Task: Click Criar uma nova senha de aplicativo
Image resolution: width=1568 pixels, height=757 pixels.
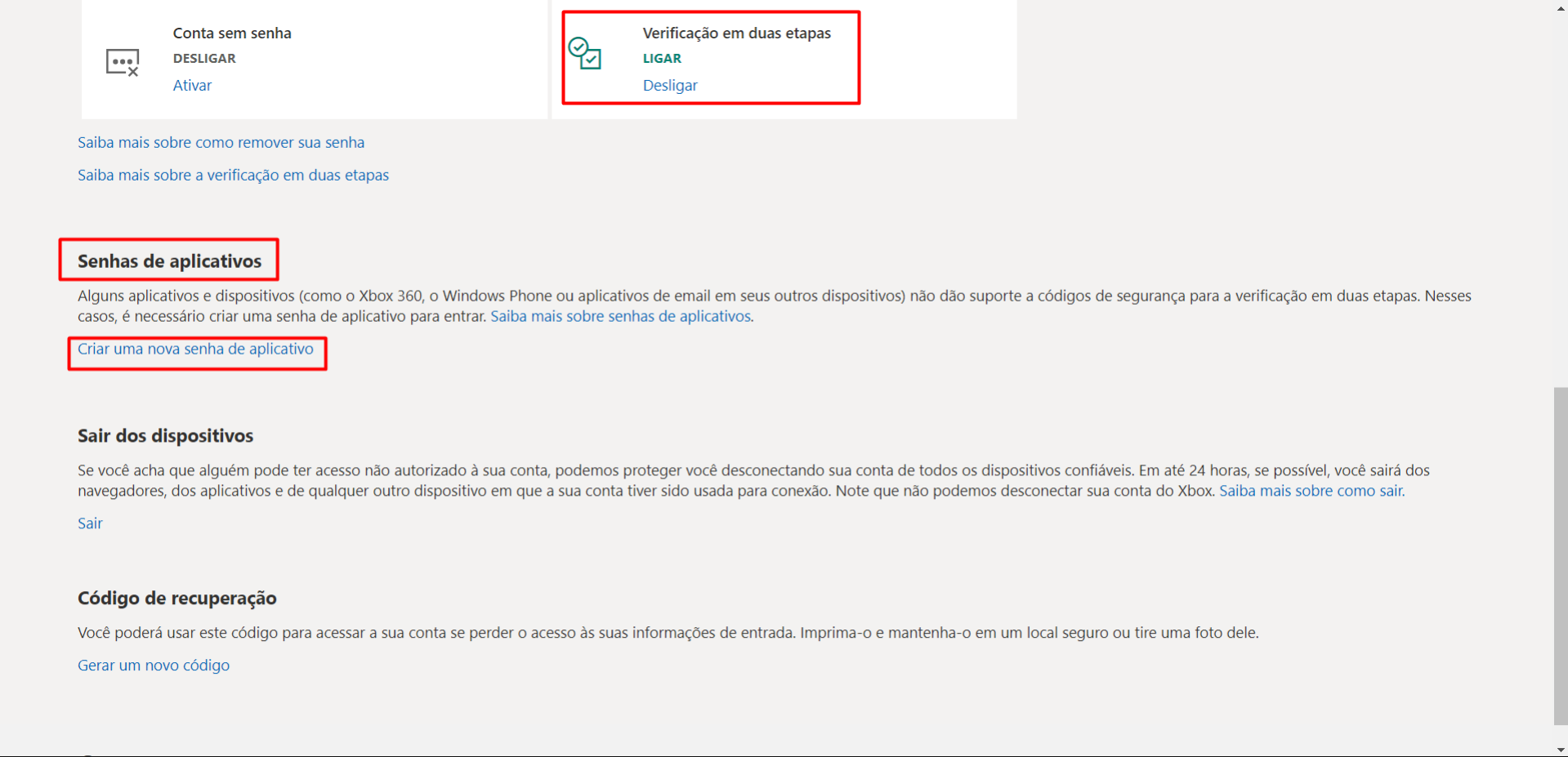Action: [195, 349]
